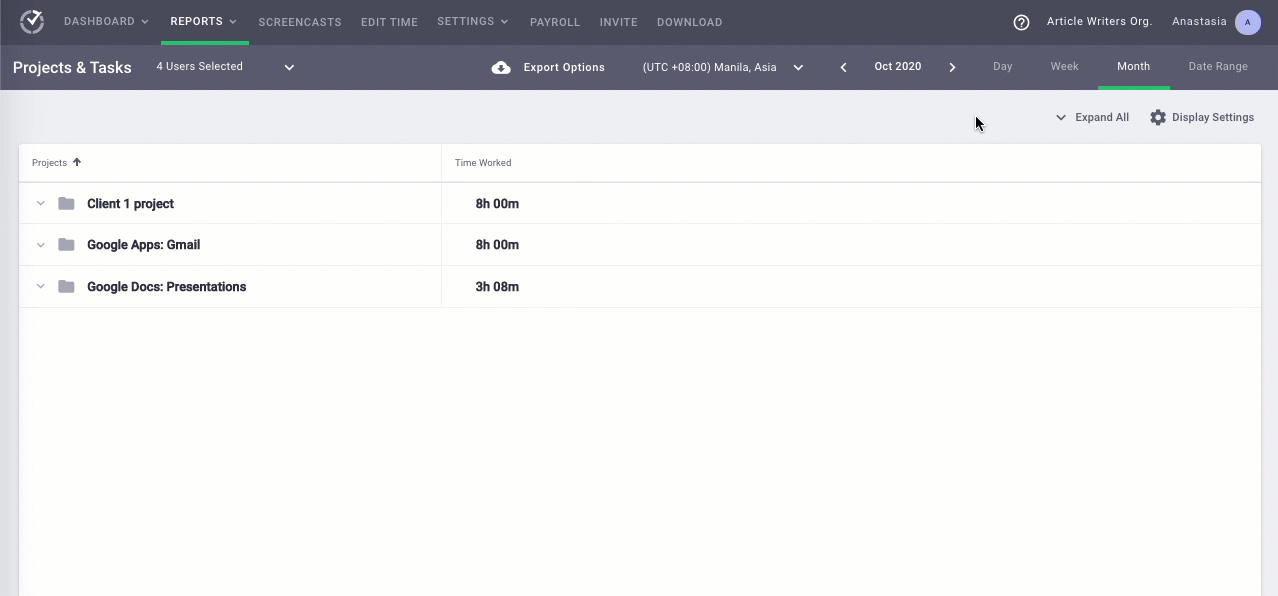Select the Date Range tab

(x=1218, y=67)
